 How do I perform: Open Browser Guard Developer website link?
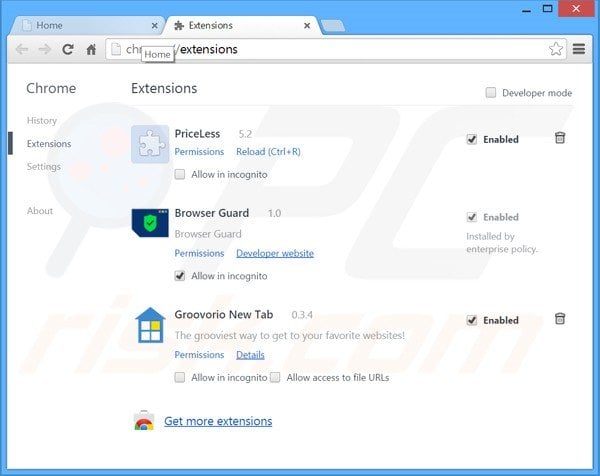[275, 253]
